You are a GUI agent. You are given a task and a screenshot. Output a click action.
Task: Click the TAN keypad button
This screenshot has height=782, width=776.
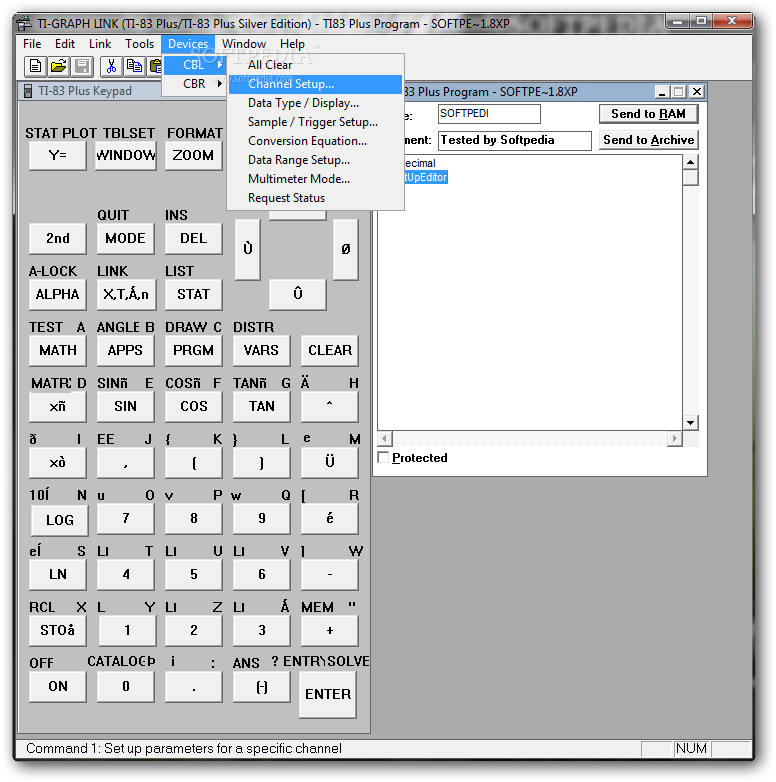(x=261, y=406)
